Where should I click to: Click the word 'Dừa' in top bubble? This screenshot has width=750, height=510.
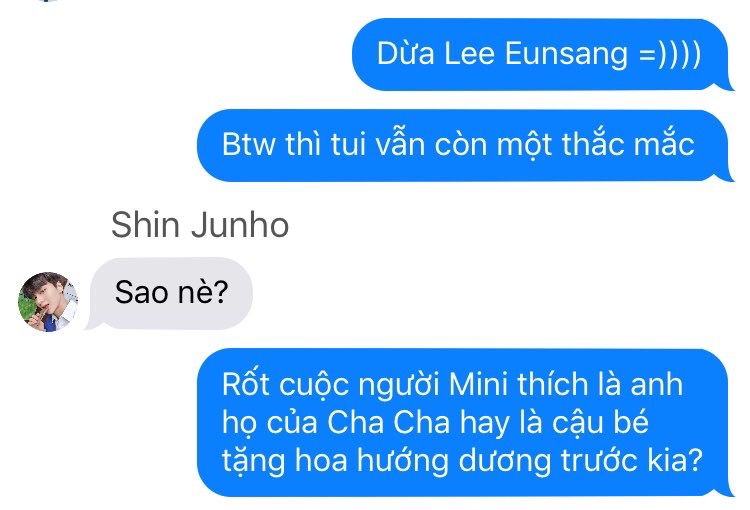click(x=406, y=52)
